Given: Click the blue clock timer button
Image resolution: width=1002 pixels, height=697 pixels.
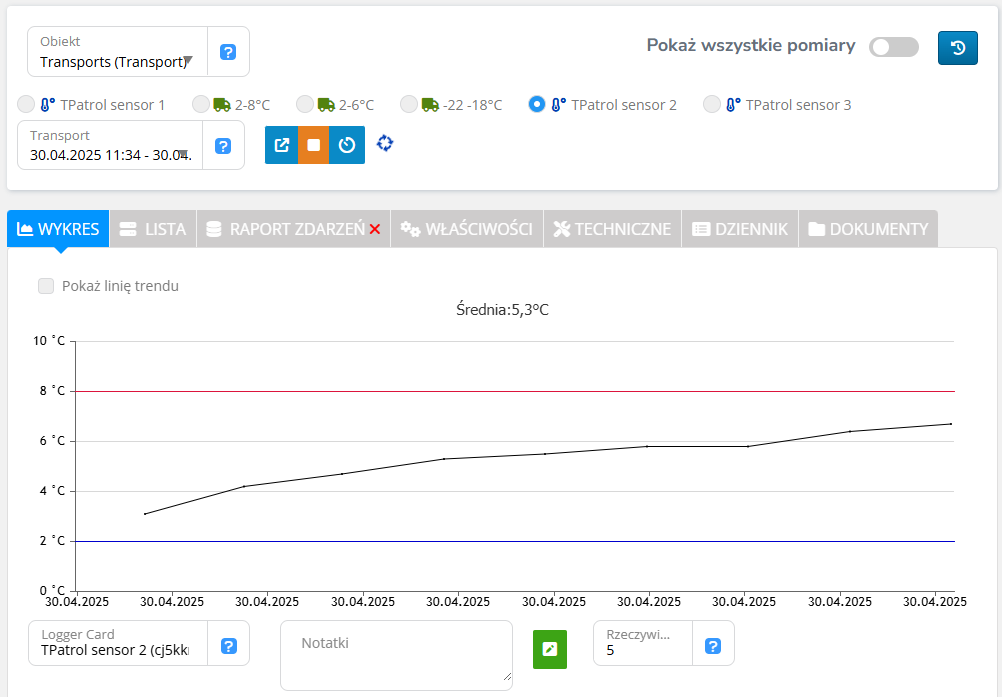Looking at the screenshot, I should 347,145.
